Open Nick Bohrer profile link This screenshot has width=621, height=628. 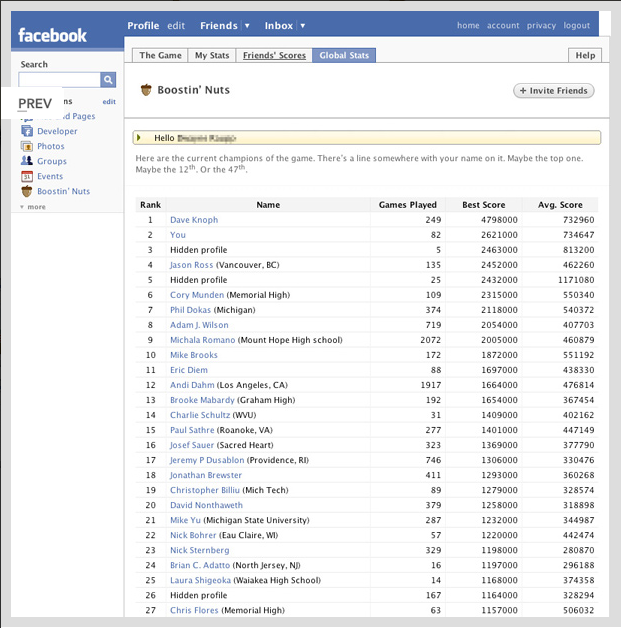pos(193,535)
